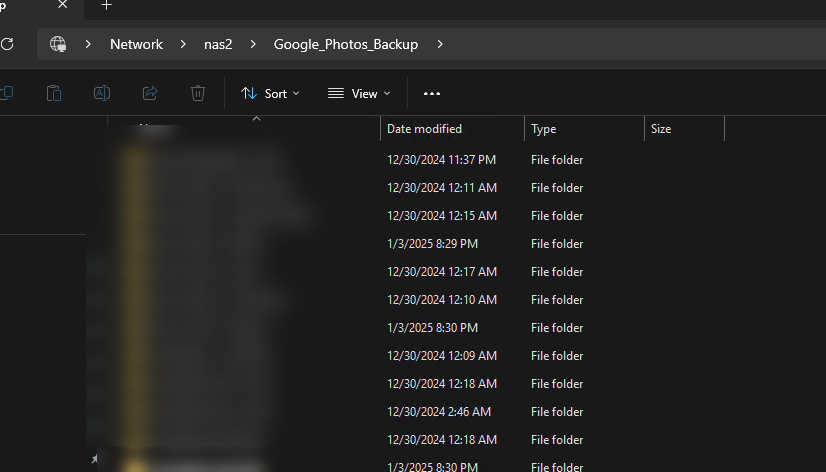Click the Share icon in toolbar

click(x=150, y=93)
